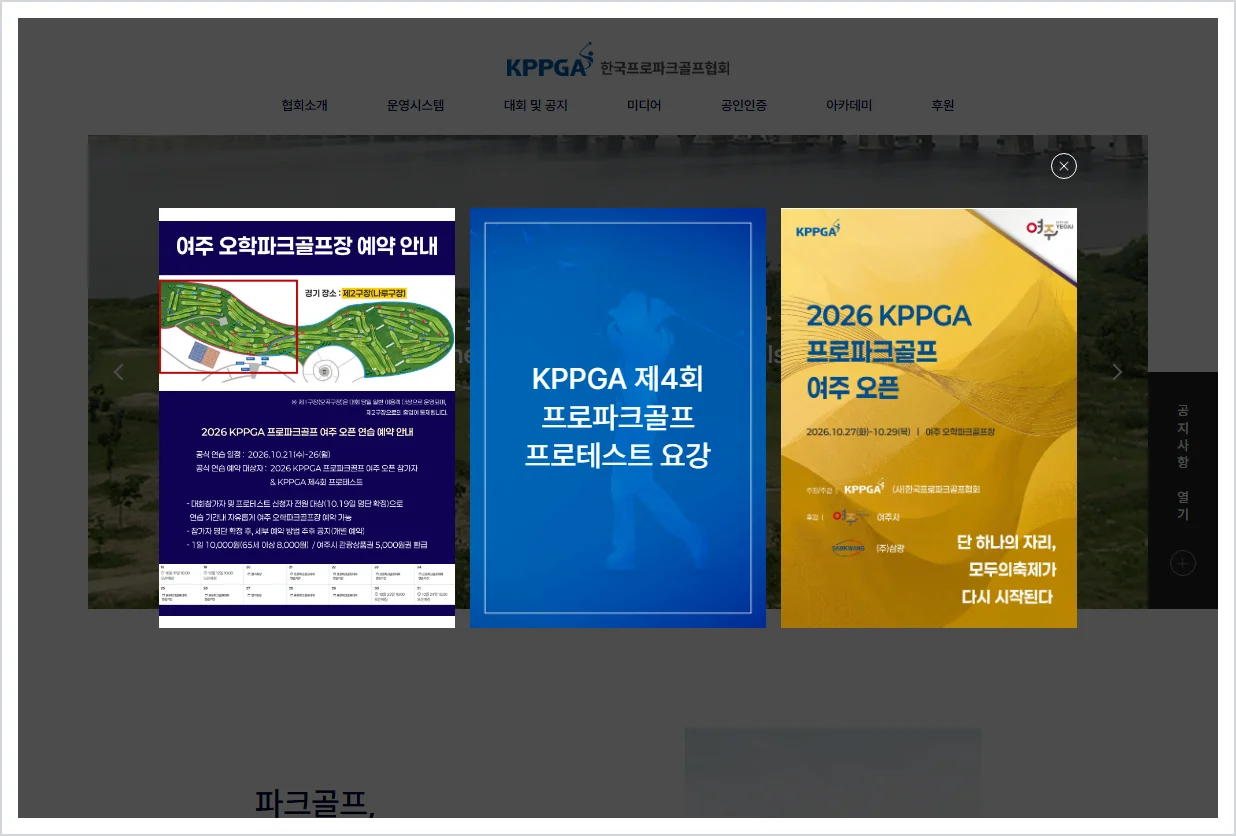Click the plus icon under 공지사항 열기
The image size is (1236, 836).
(x=1183, y=563)
